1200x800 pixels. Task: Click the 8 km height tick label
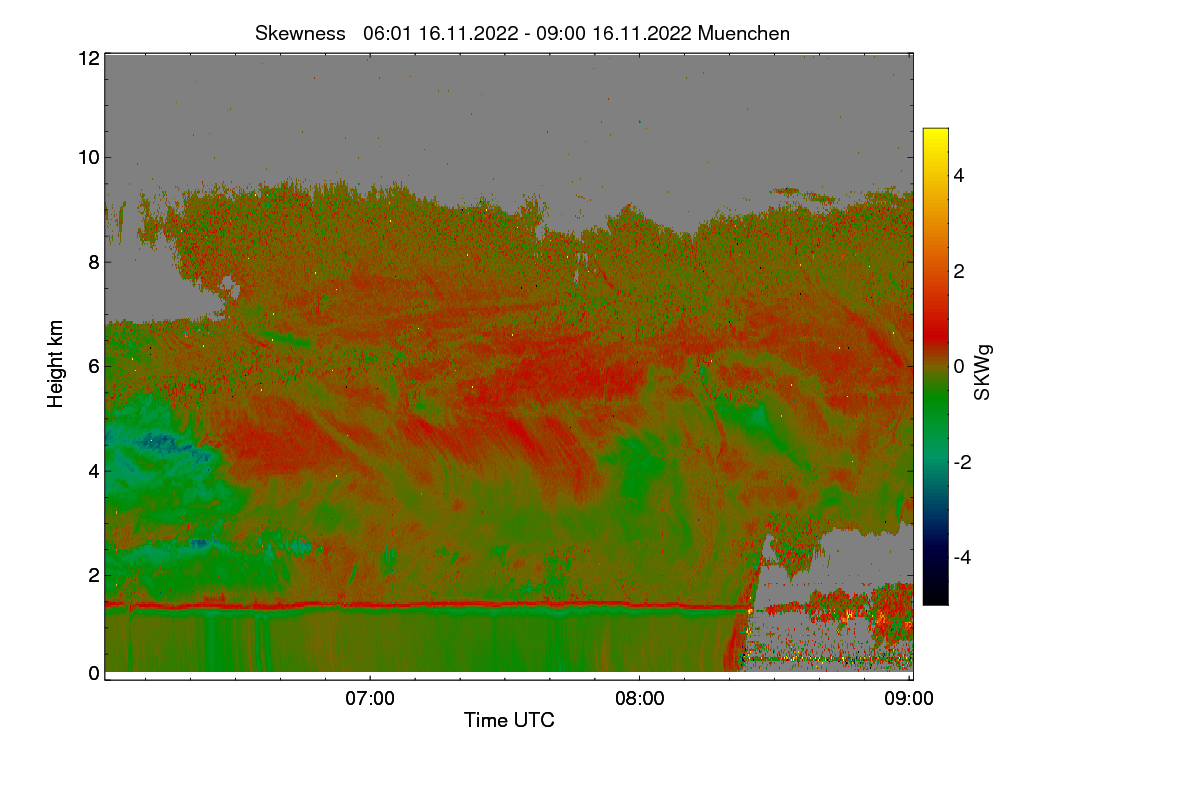(94, 262)
